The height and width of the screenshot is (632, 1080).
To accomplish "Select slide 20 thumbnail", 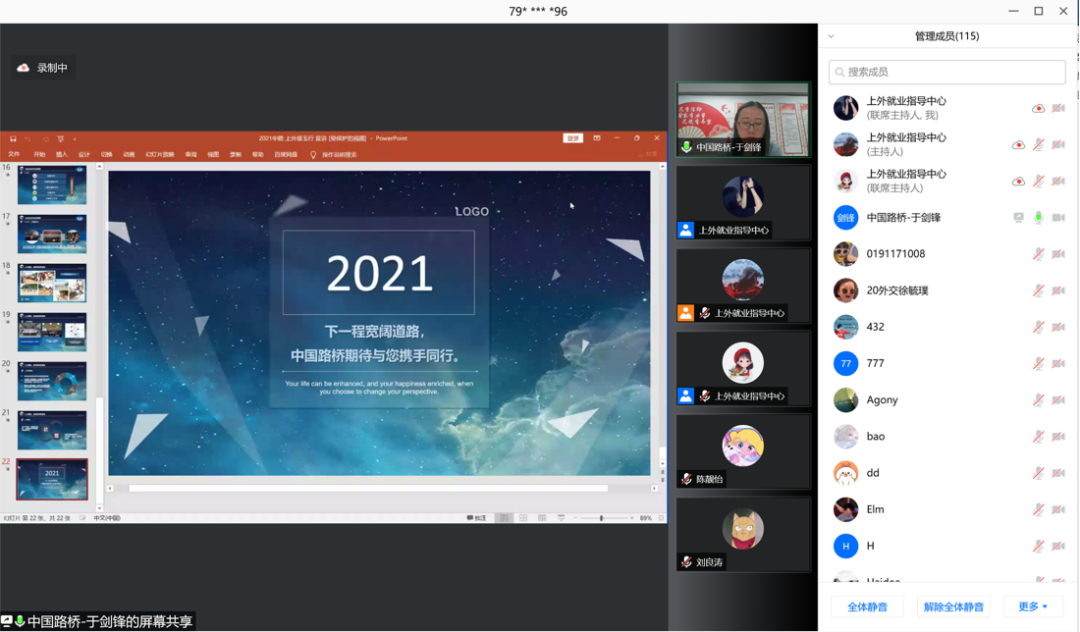I will click(x=52, y=381).
